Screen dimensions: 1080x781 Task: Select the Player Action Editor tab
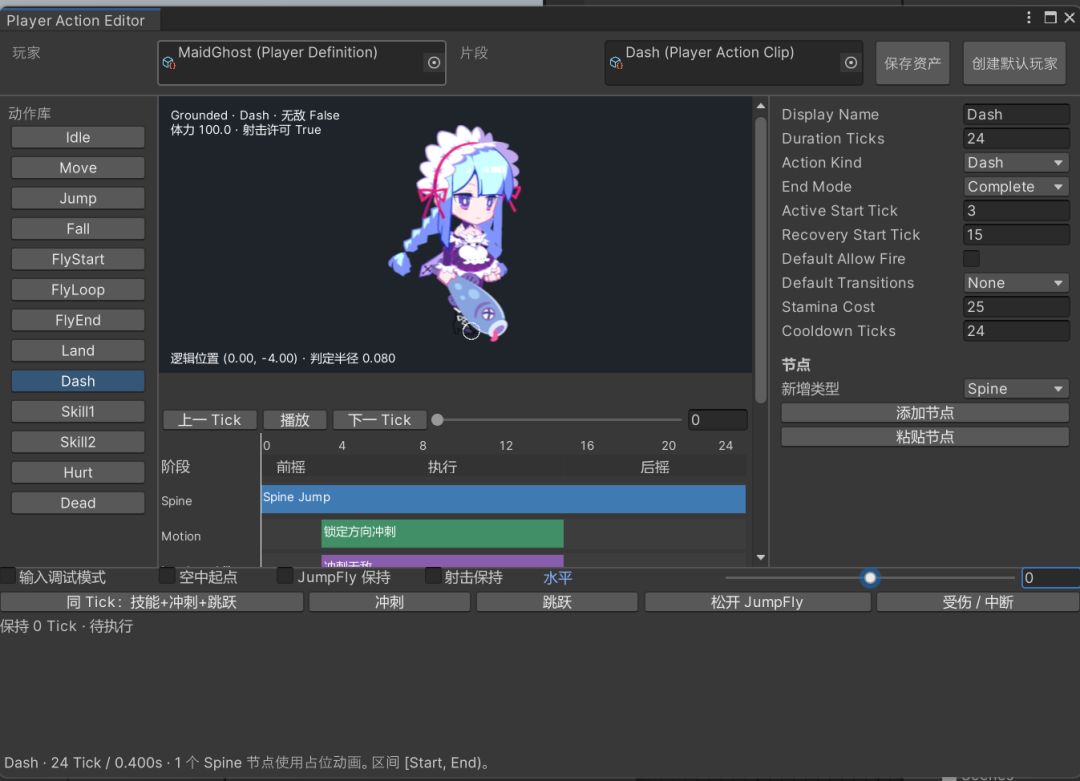click(79, 20)
